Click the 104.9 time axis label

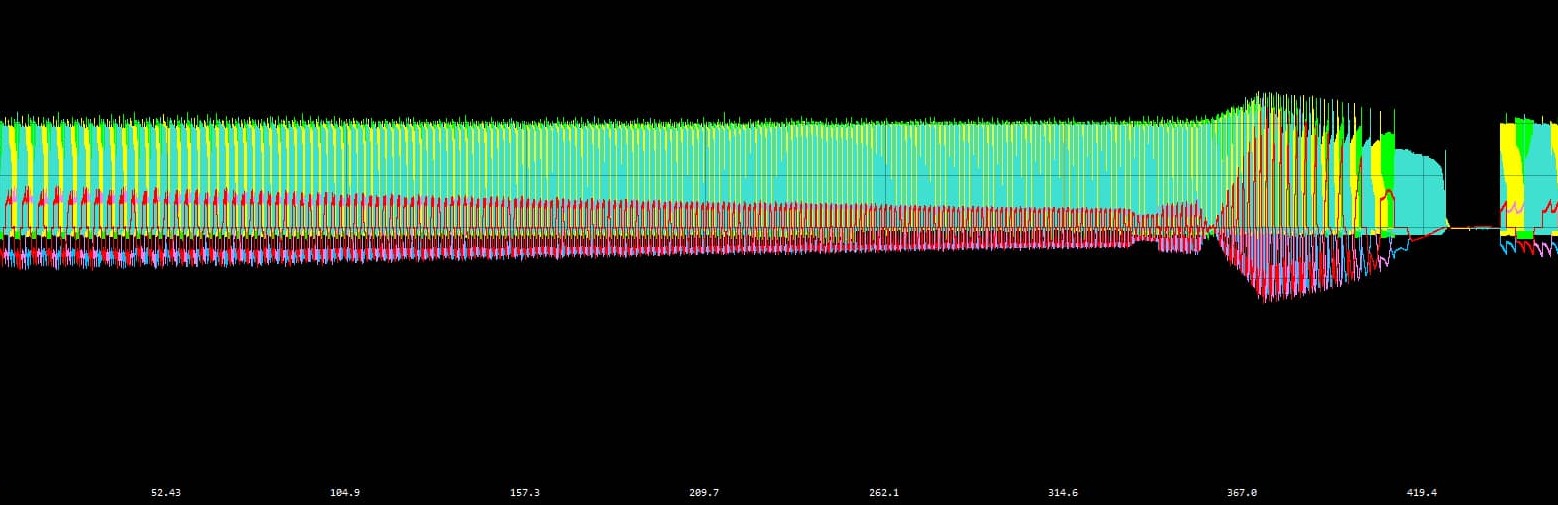coord(345,493)
